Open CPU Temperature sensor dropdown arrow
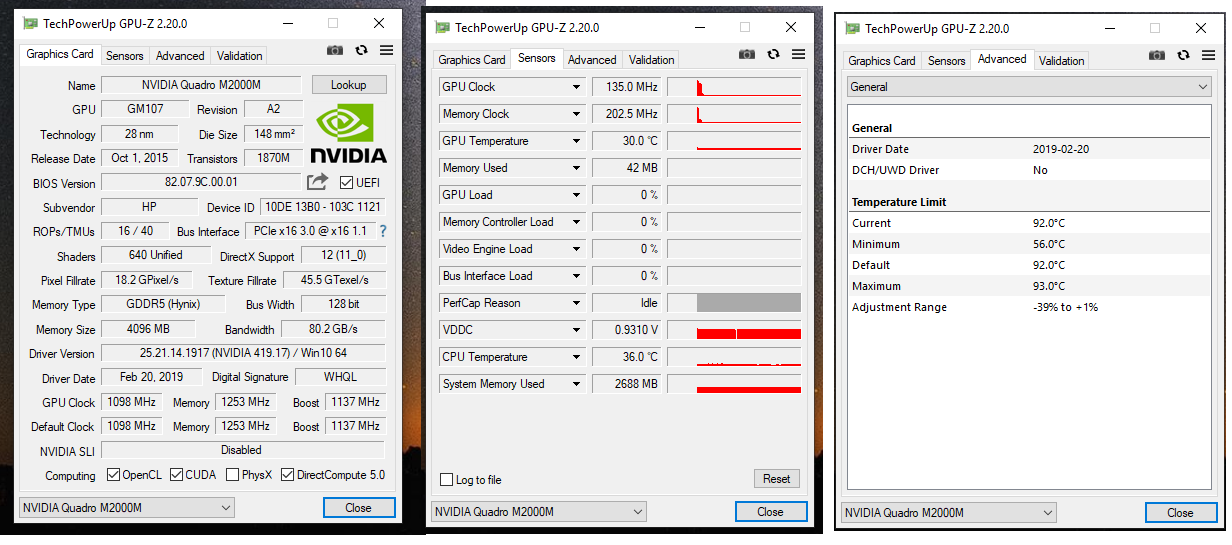The height and width of the screenshot is (545, 1232). point(576,357)
